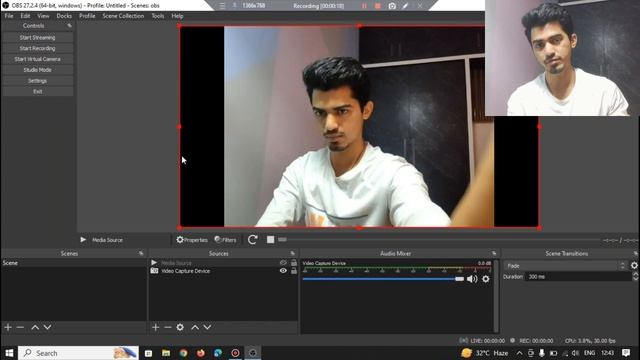Open the recorder bar hamburger menu

(222, 6)
